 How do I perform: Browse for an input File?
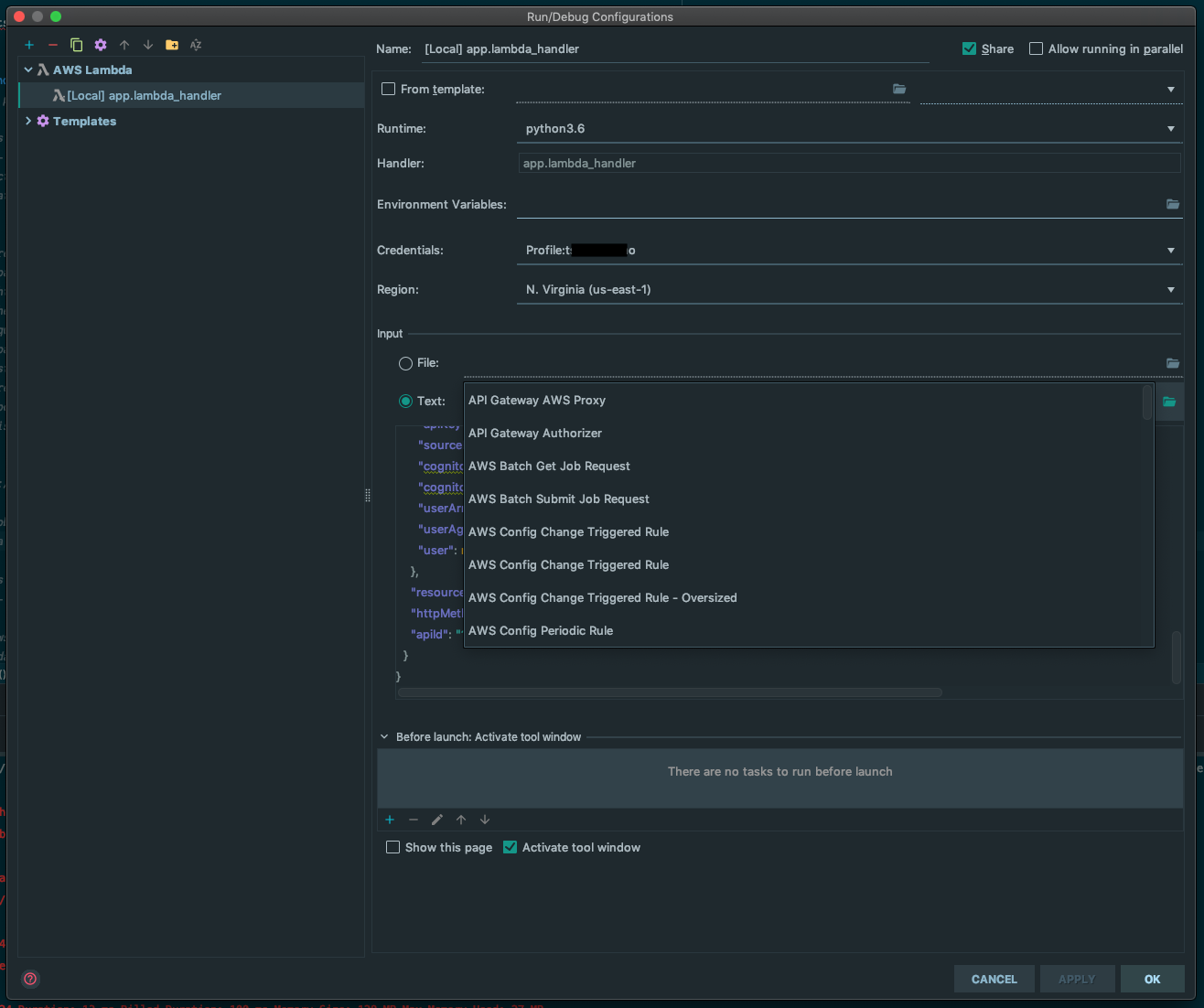[1173, 363]
